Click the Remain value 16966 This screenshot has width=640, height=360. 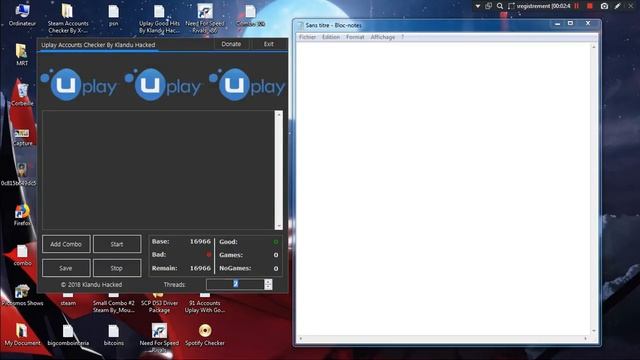tap(200, 268)
